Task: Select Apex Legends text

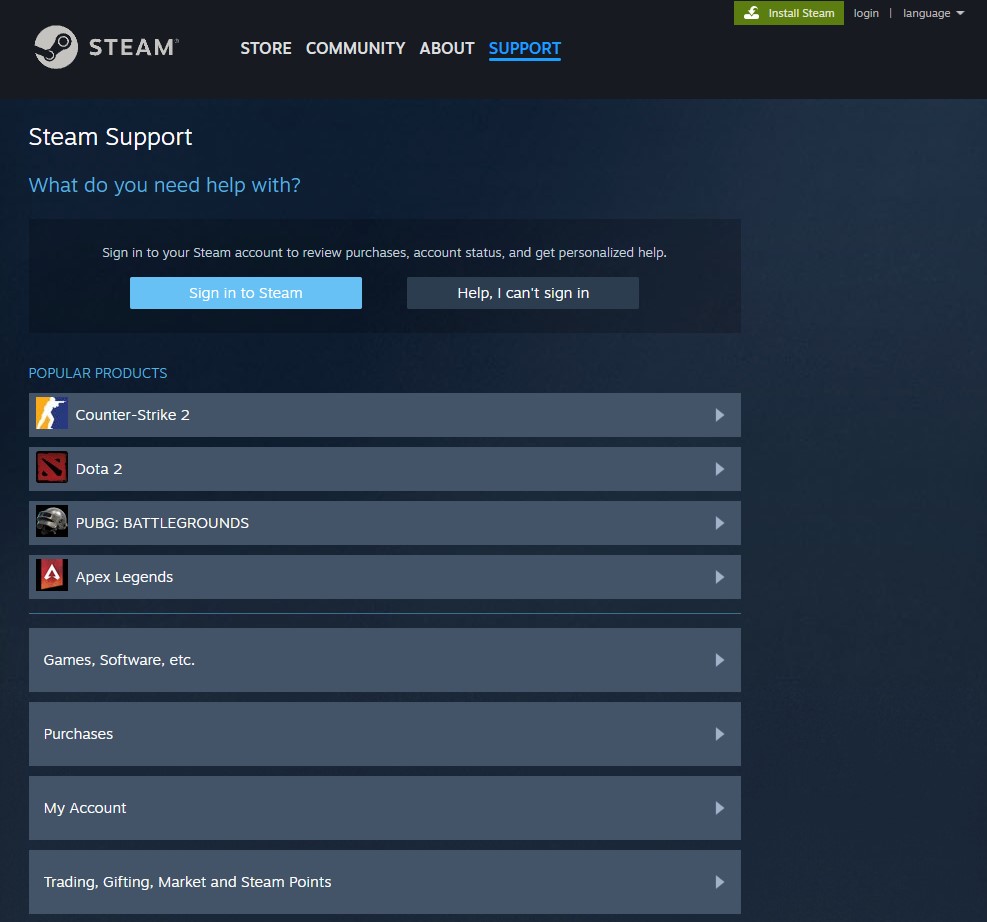Action: tap(124, 577)
